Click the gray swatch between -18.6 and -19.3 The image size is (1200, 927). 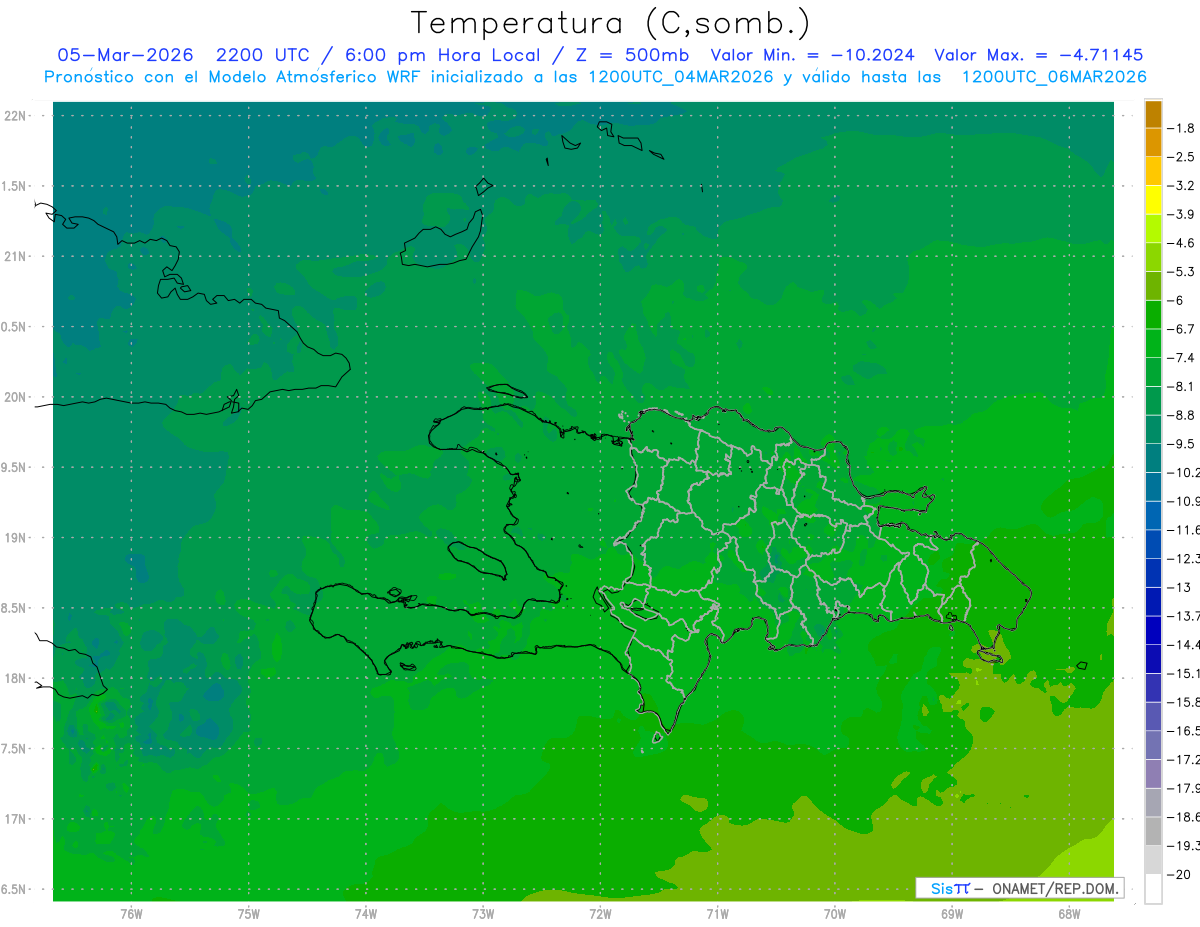pos(1153,831)
